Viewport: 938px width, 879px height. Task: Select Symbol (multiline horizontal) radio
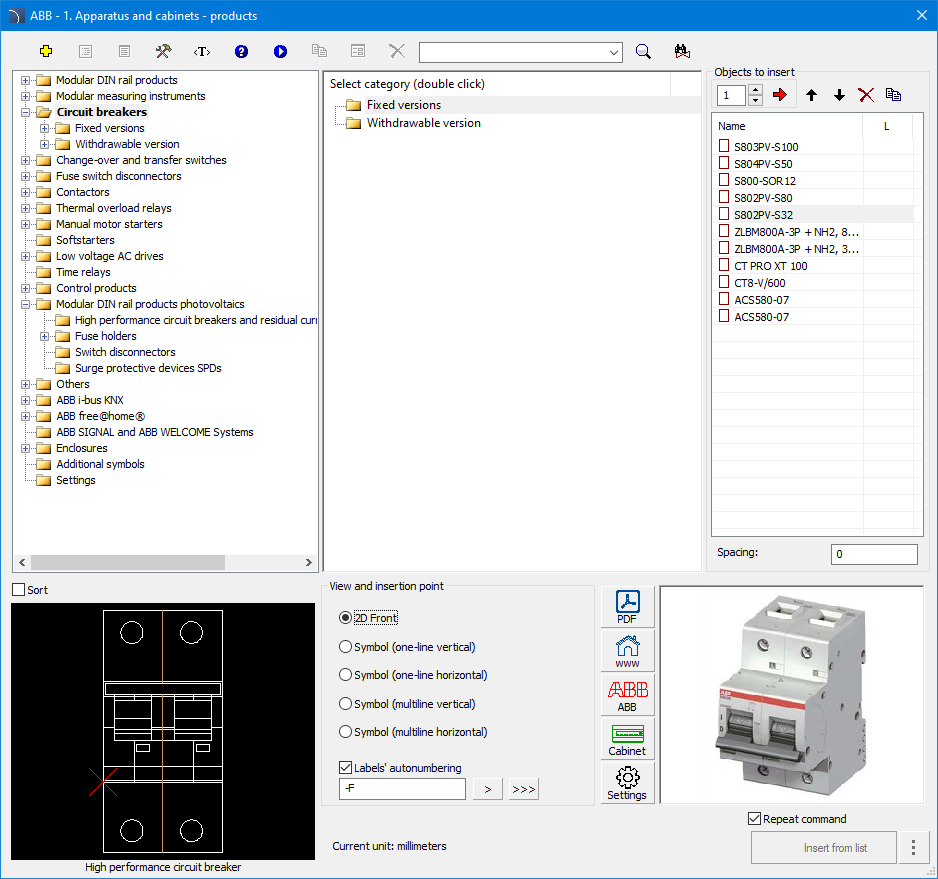coord(345,732)
